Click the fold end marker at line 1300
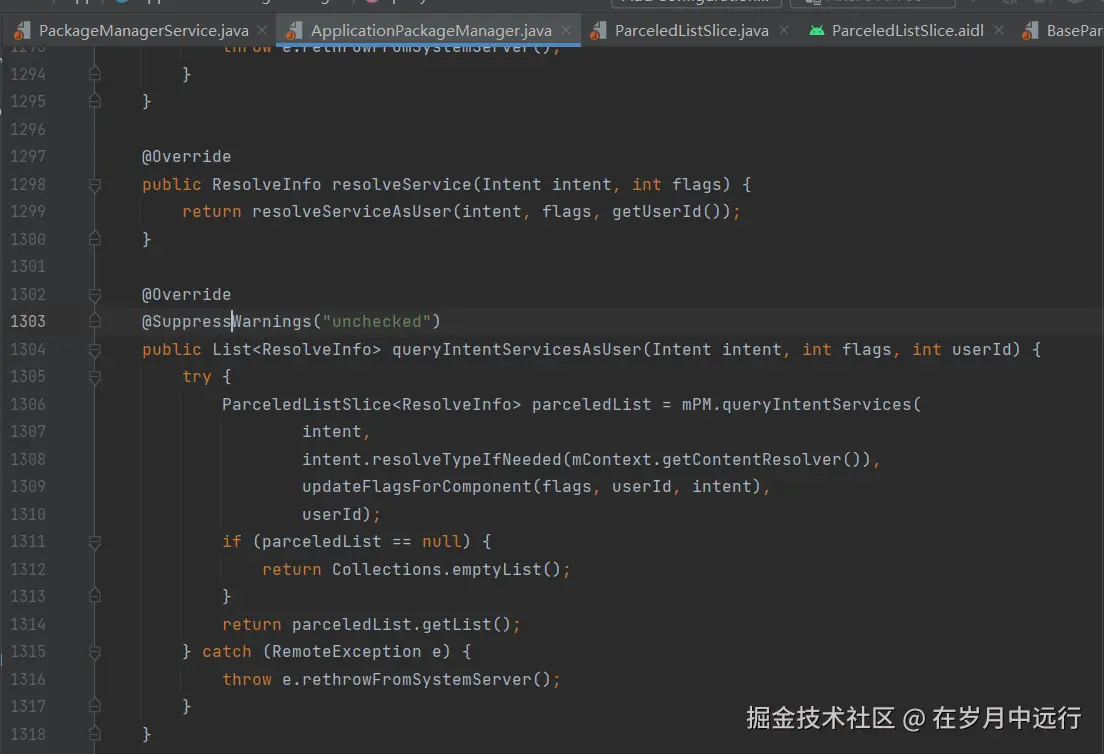This screenshot has height=754, width=1104. 95,239
